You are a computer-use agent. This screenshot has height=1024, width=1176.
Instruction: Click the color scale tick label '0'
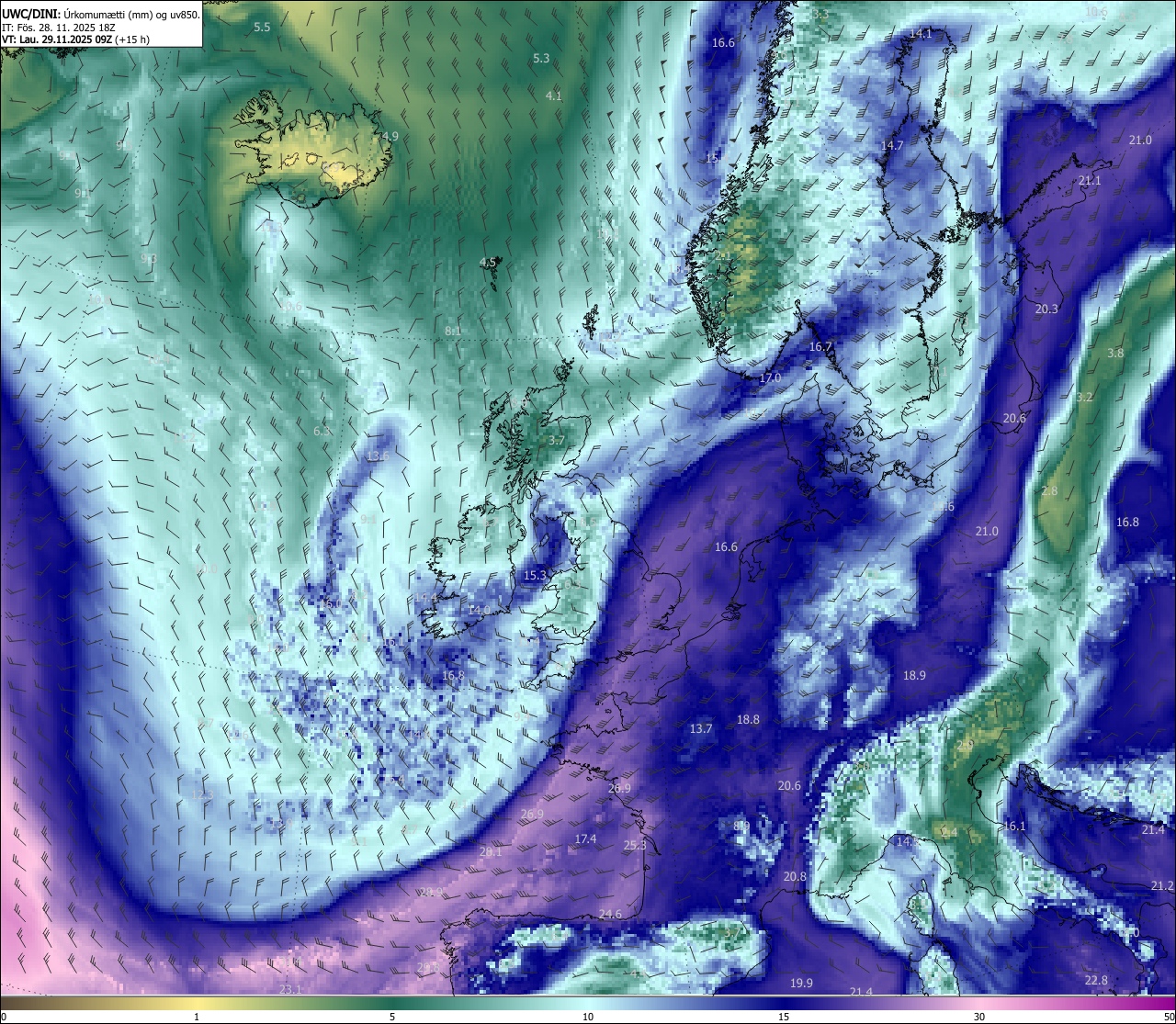4,1017
